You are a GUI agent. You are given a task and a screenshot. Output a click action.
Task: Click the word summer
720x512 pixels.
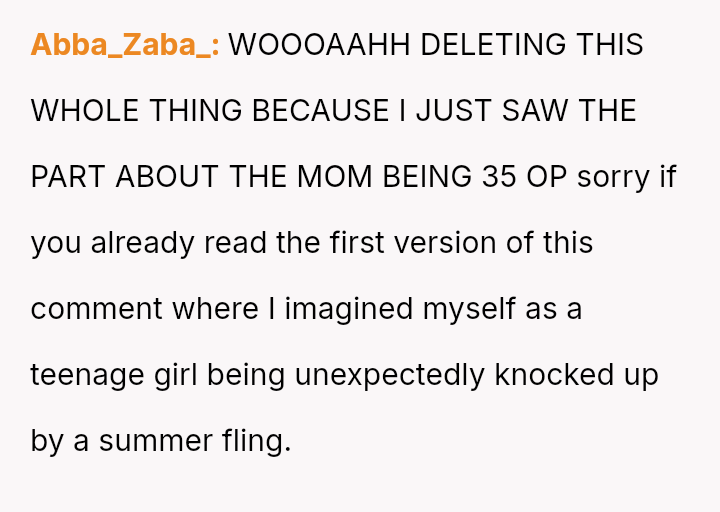coord(156,441)
